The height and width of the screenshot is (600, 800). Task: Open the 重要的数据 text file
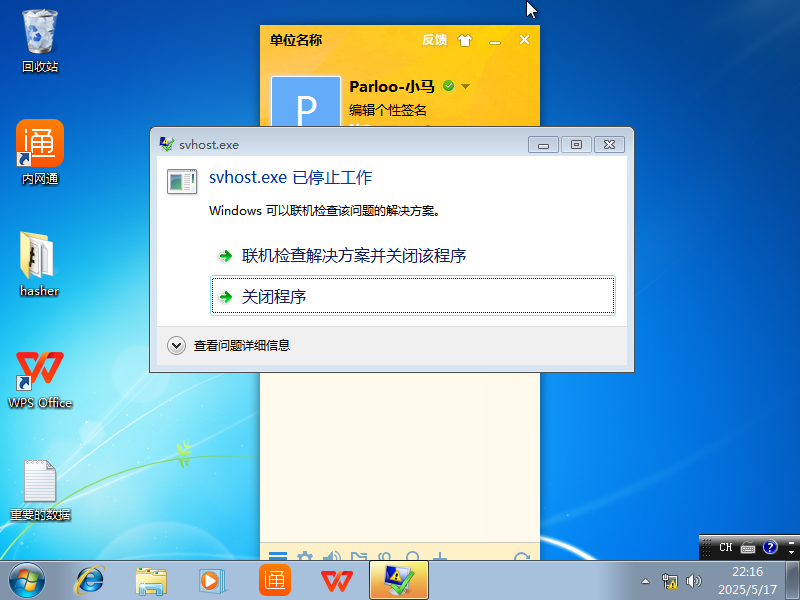point(40,490)
